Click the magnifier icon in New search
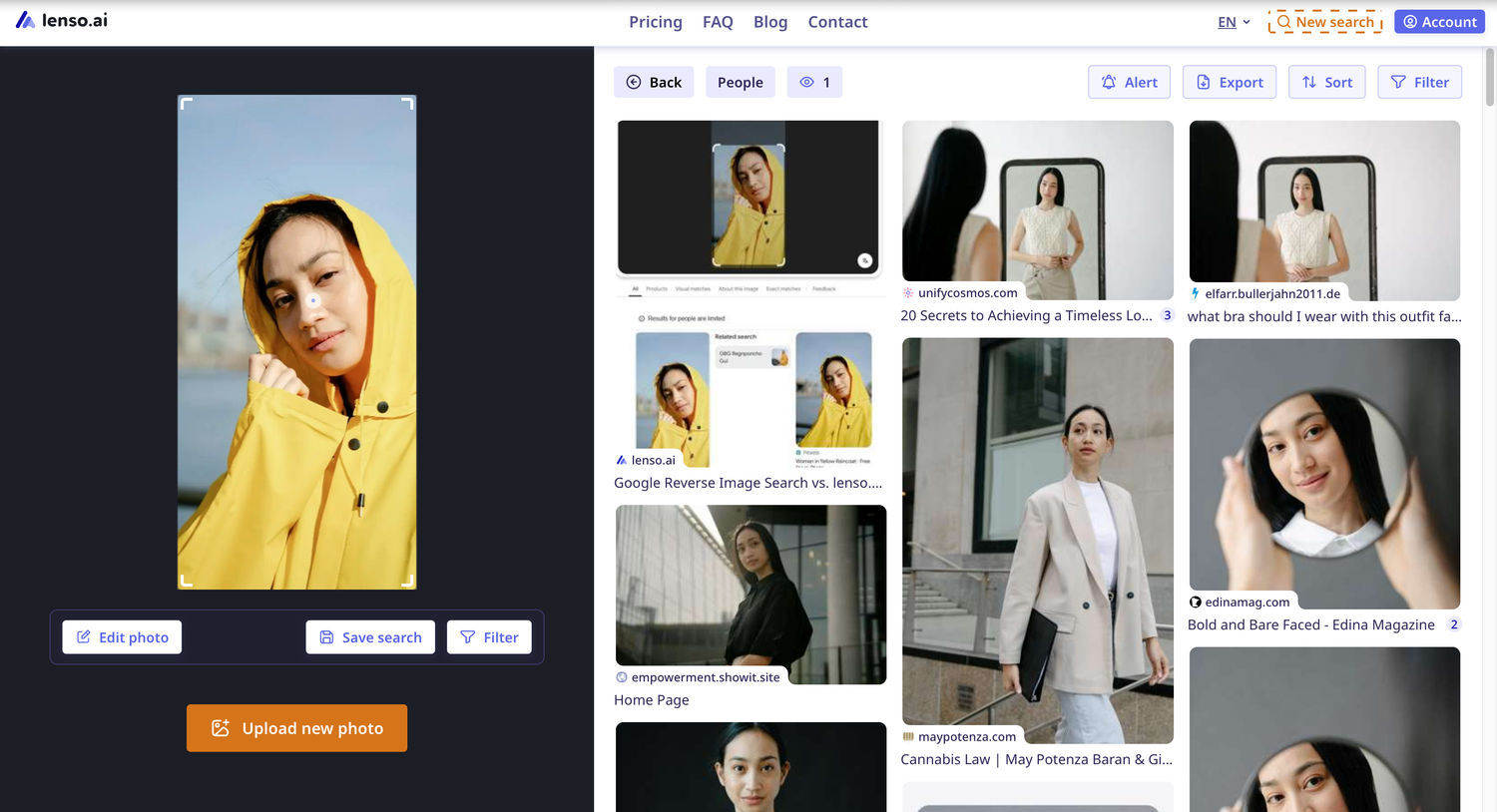The width and height of the screenshot is (1497, 812). point(1284,22)
